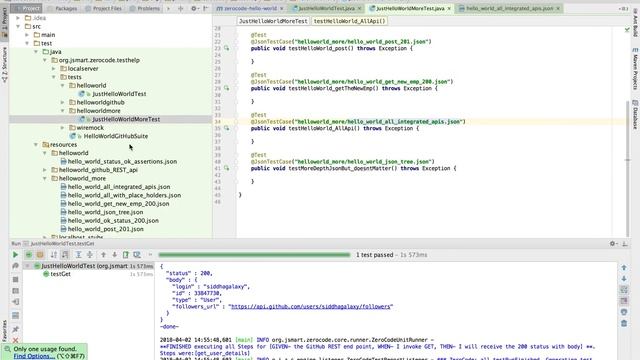Expand the helloworldgithub package

tap(62, 102)
